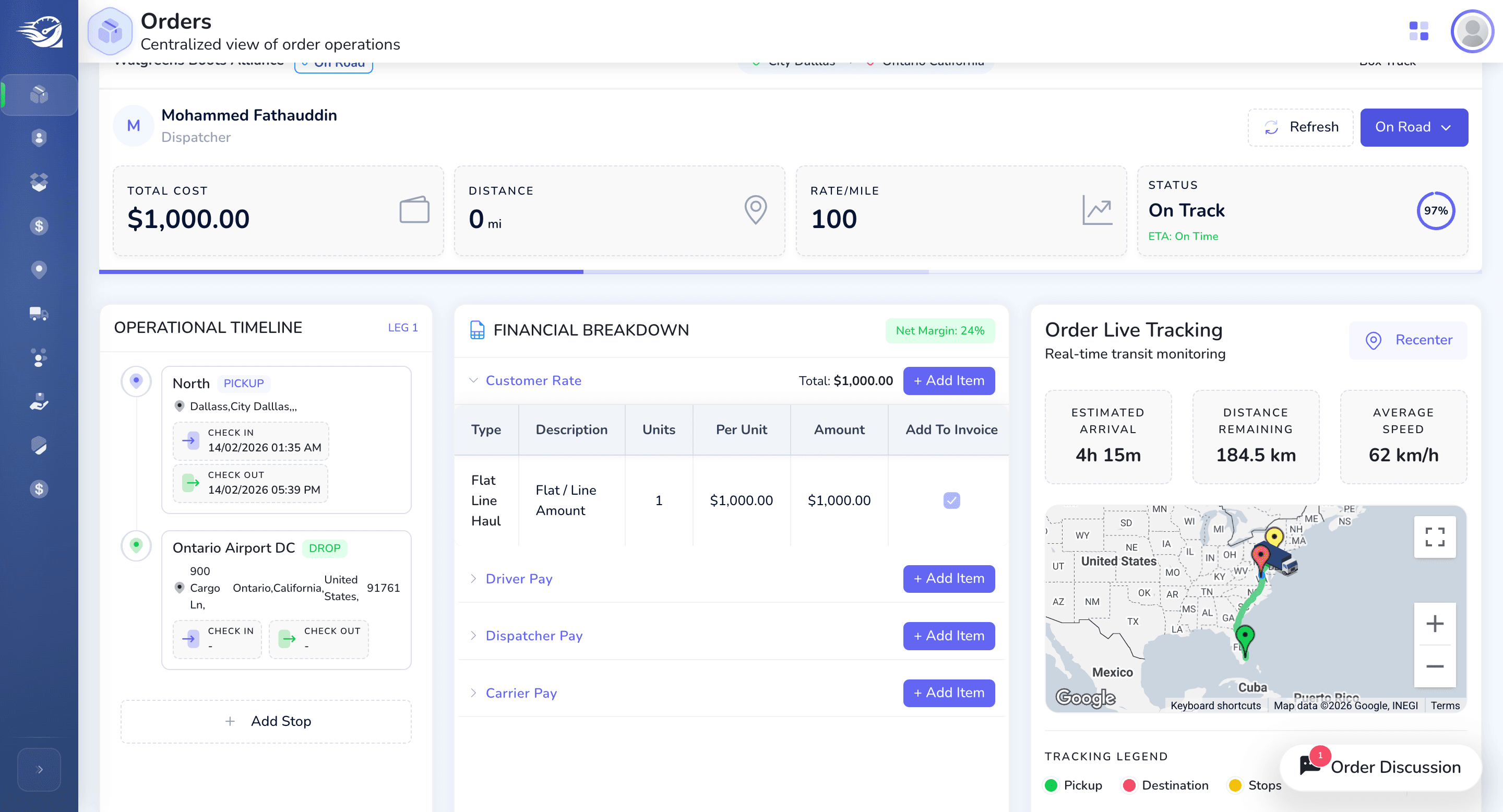Click the Dropbox-style sidebar icon

(x=39, y=182)
